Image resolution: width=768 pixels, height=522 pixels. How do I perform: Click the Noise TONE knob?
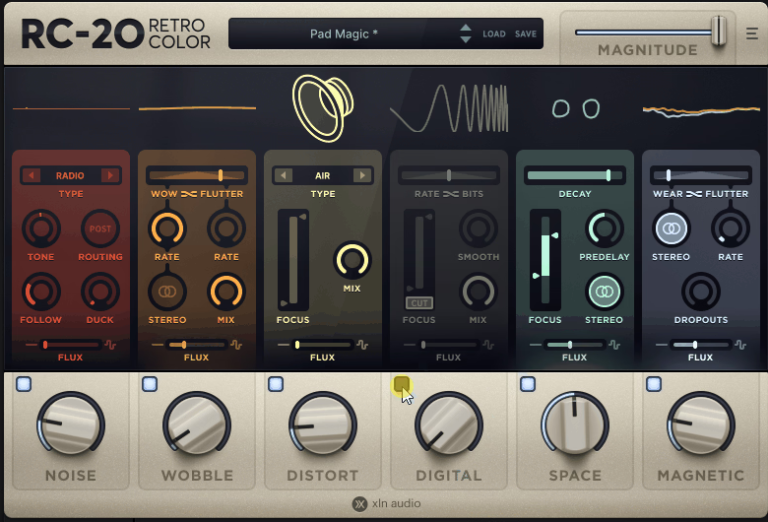tap(41, 229)
